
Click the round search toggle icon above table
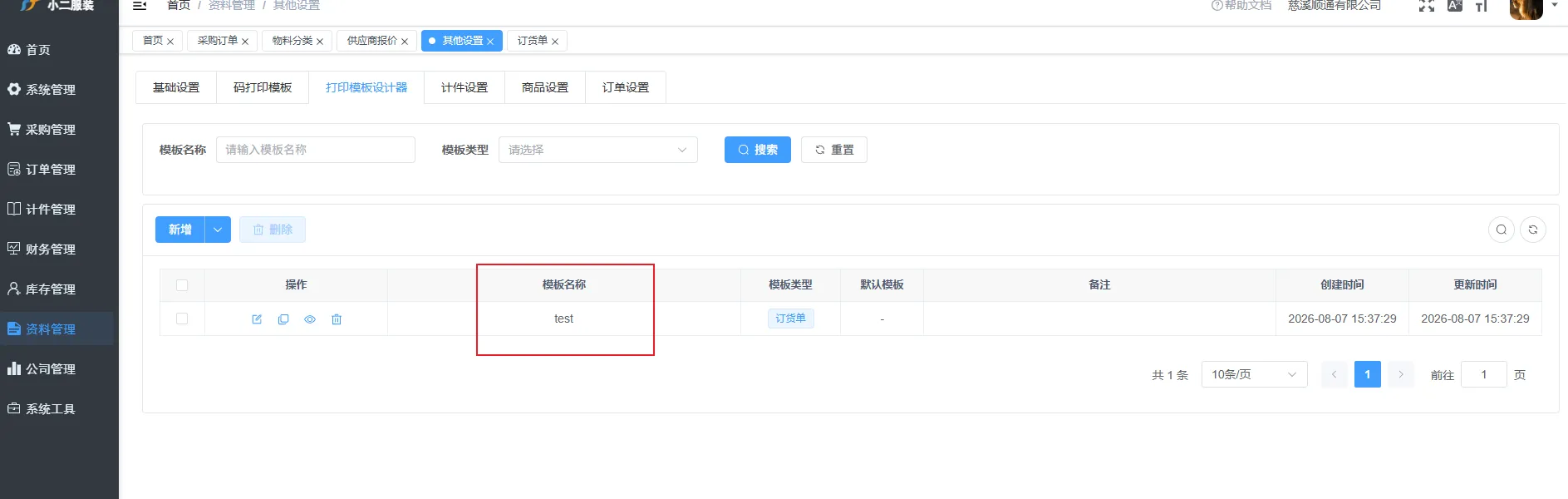point(1502,230)
